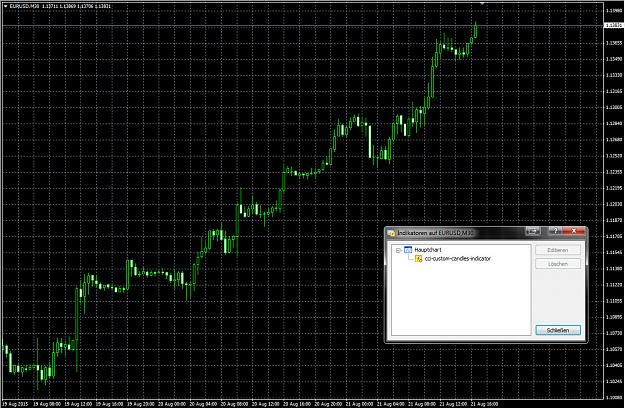Image resolution: width=625 pixels, height=409 pixels.
Task: Click the help question mark button in dialog title bar
Action: tap(555, 231)
